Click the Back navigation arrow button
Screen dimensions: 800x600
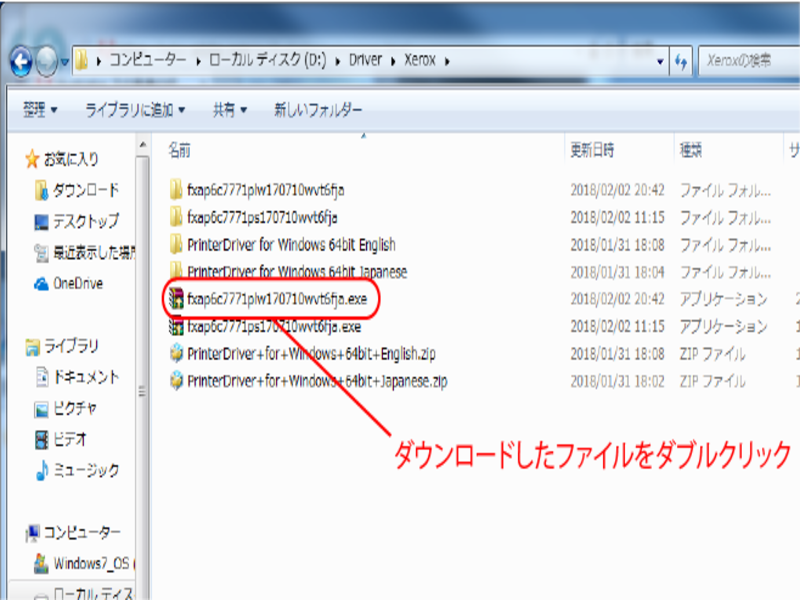[21, 62]
